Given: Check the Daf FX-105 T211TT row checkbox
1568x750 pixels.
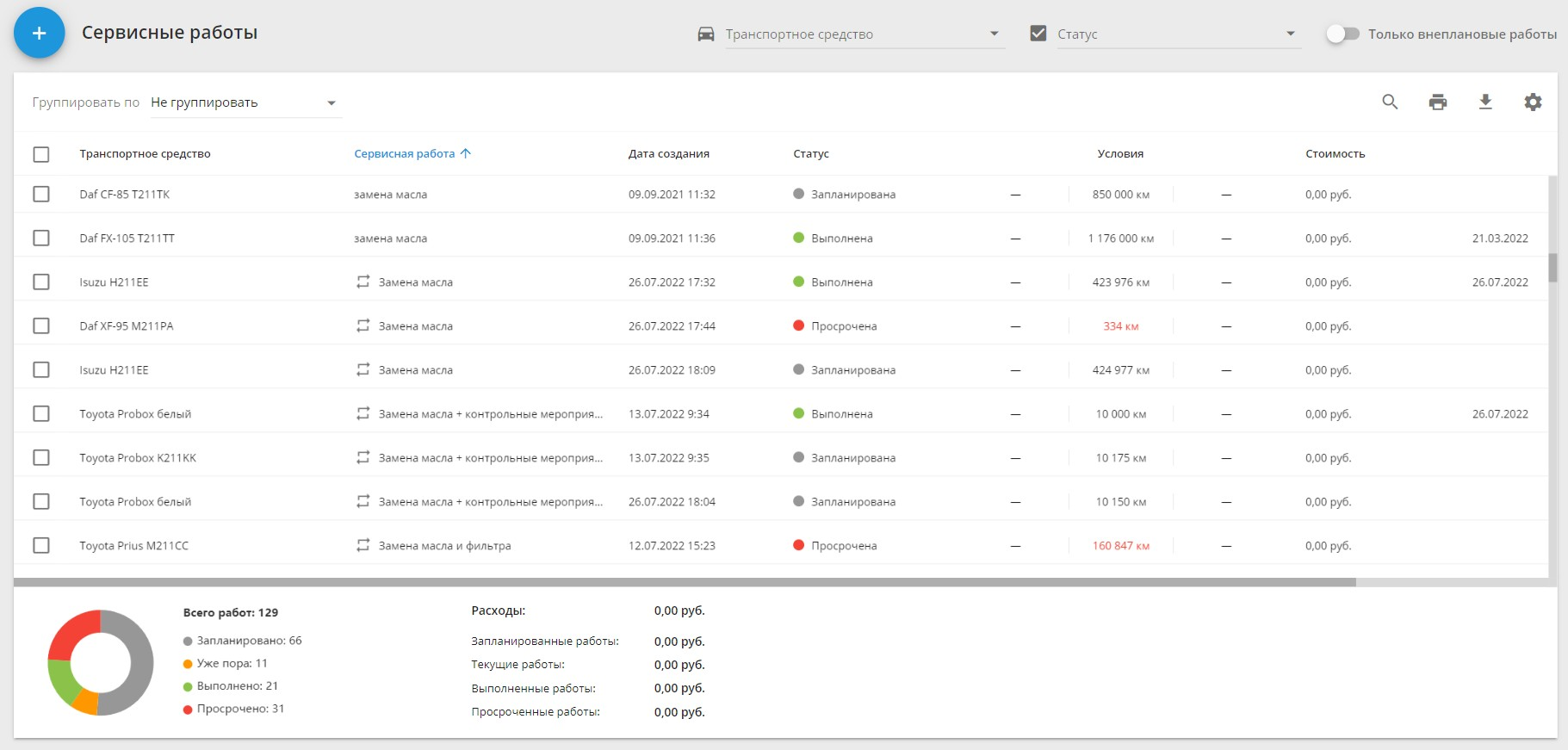Looking at the screenshot, I should [x=41, y=238].
